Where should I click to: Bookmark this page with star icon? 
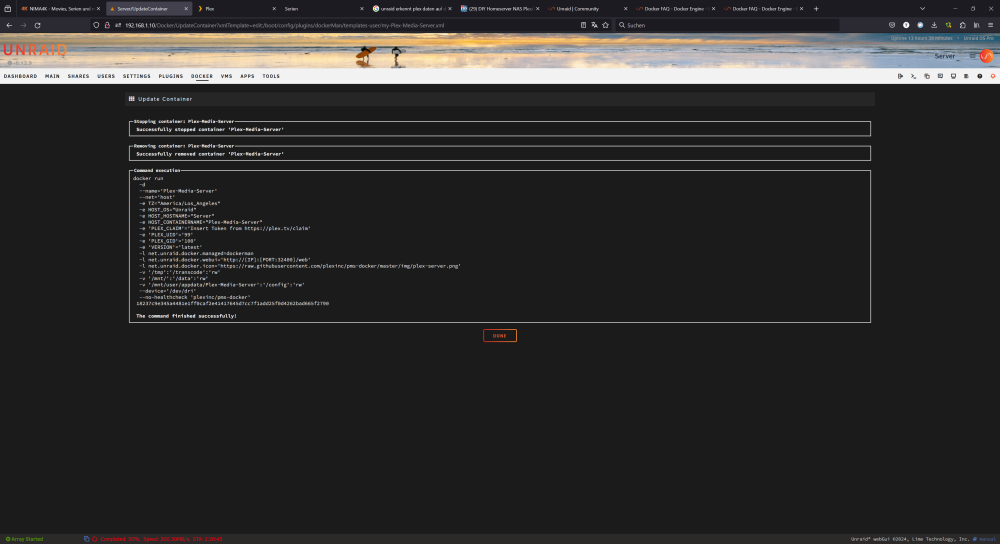tap(605, 26)
